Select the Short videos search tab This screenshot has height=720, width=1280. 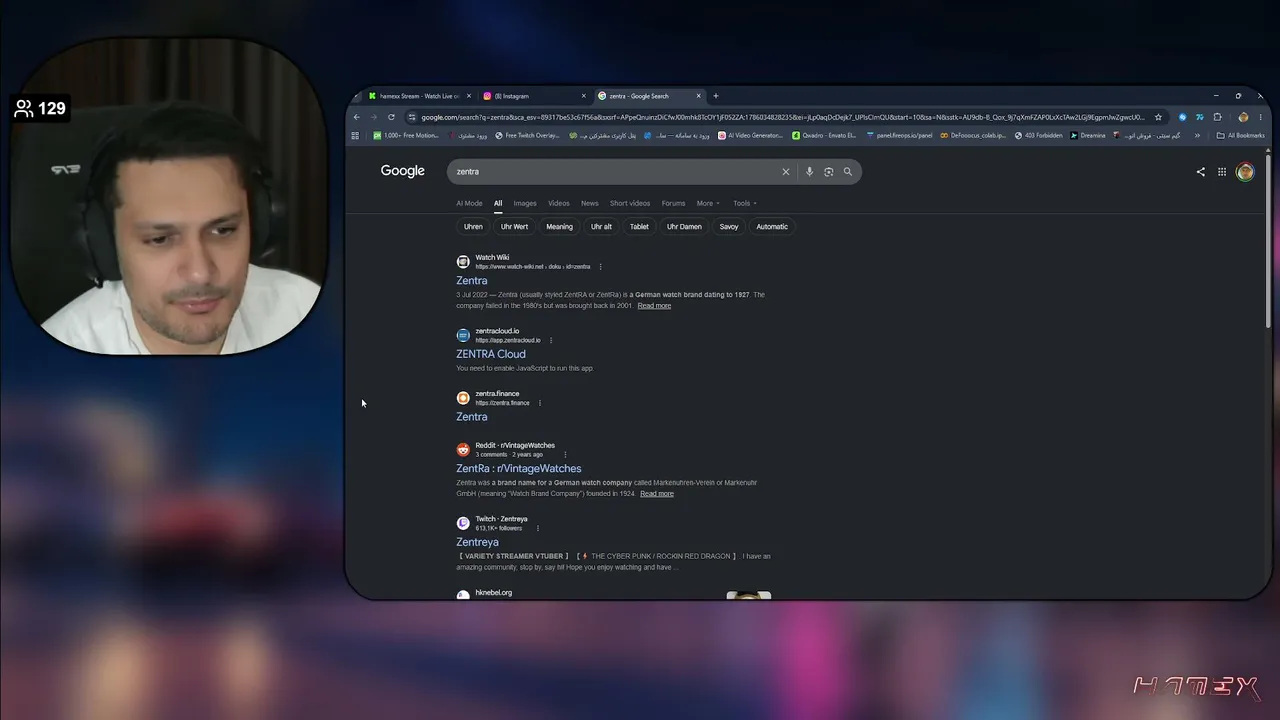630,203
